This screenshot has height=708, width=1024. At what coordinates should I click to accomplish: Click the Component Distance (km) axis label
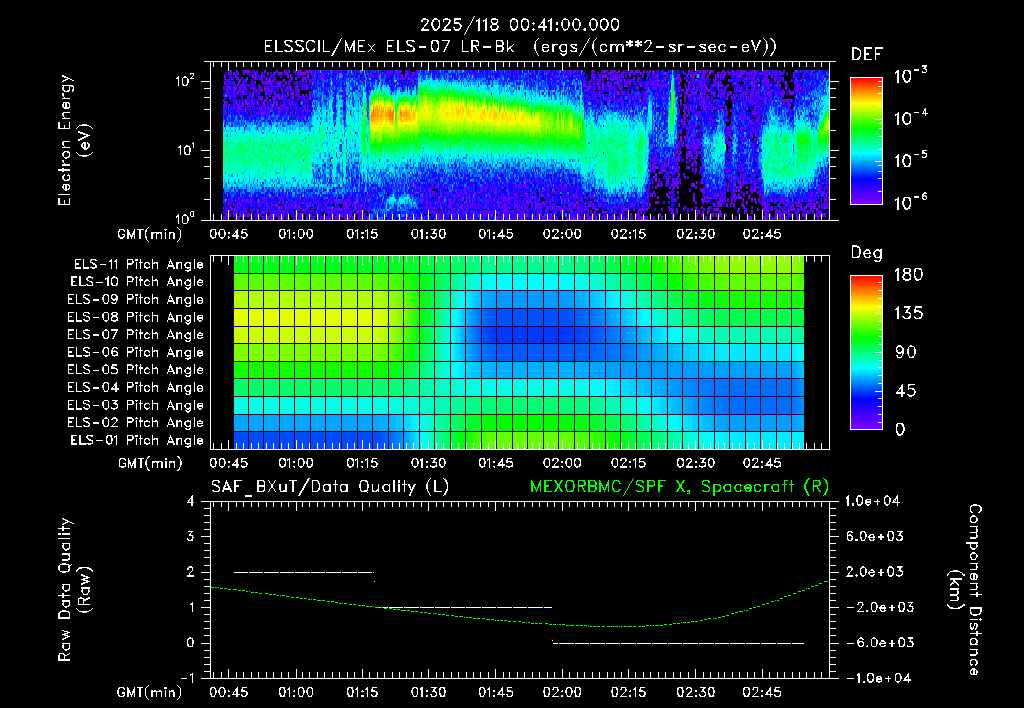click(x=965, y=590)
